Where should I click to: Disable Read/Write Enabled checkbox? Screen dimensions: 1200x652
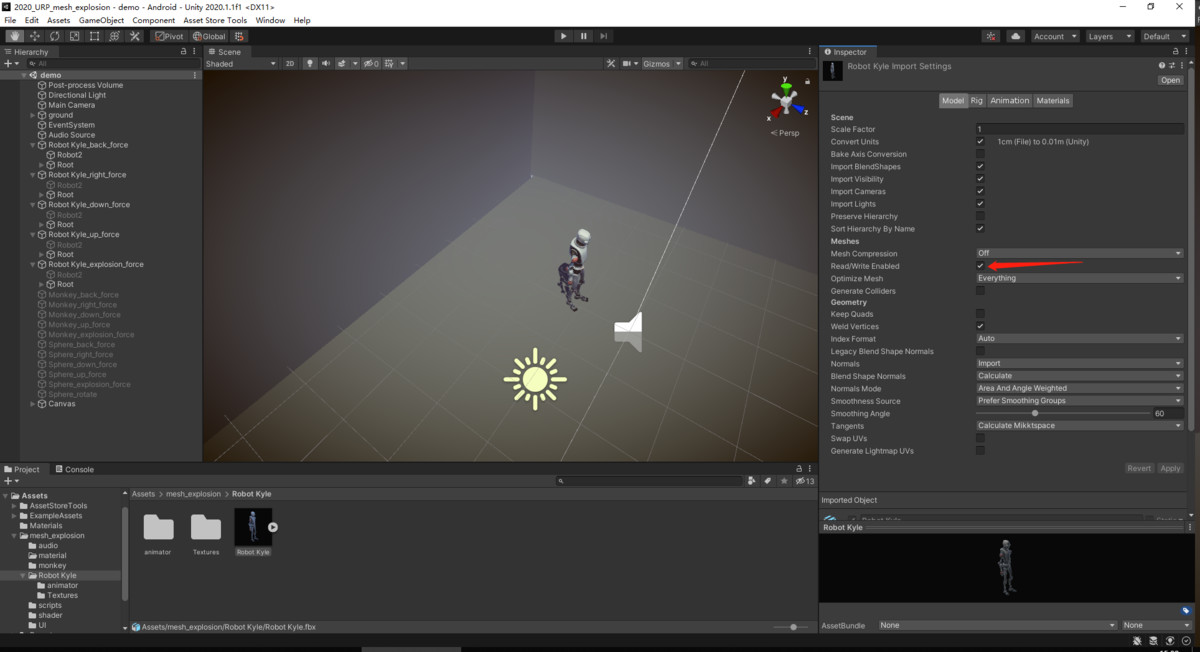coord(980,265)
